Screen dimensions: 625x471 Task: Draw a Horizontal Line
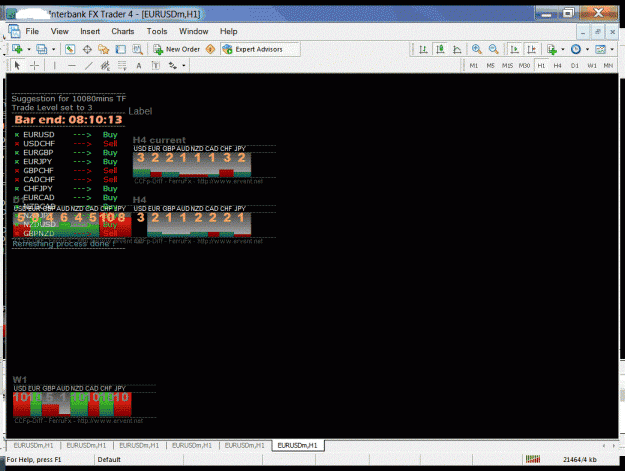[72, 65]
